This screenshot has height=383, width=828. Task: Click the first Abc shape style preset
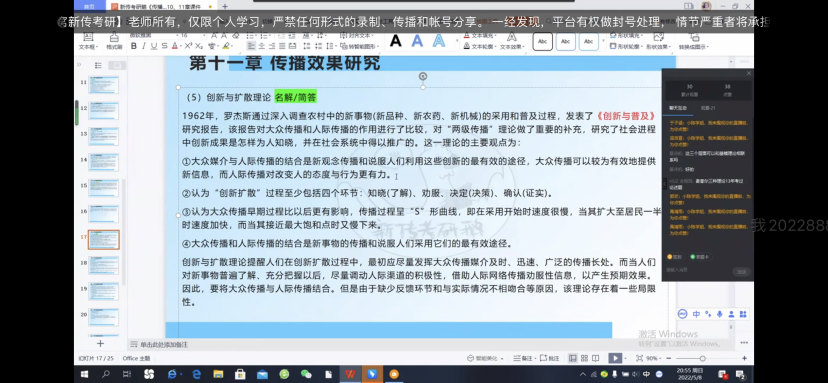(x=542, y=41)
